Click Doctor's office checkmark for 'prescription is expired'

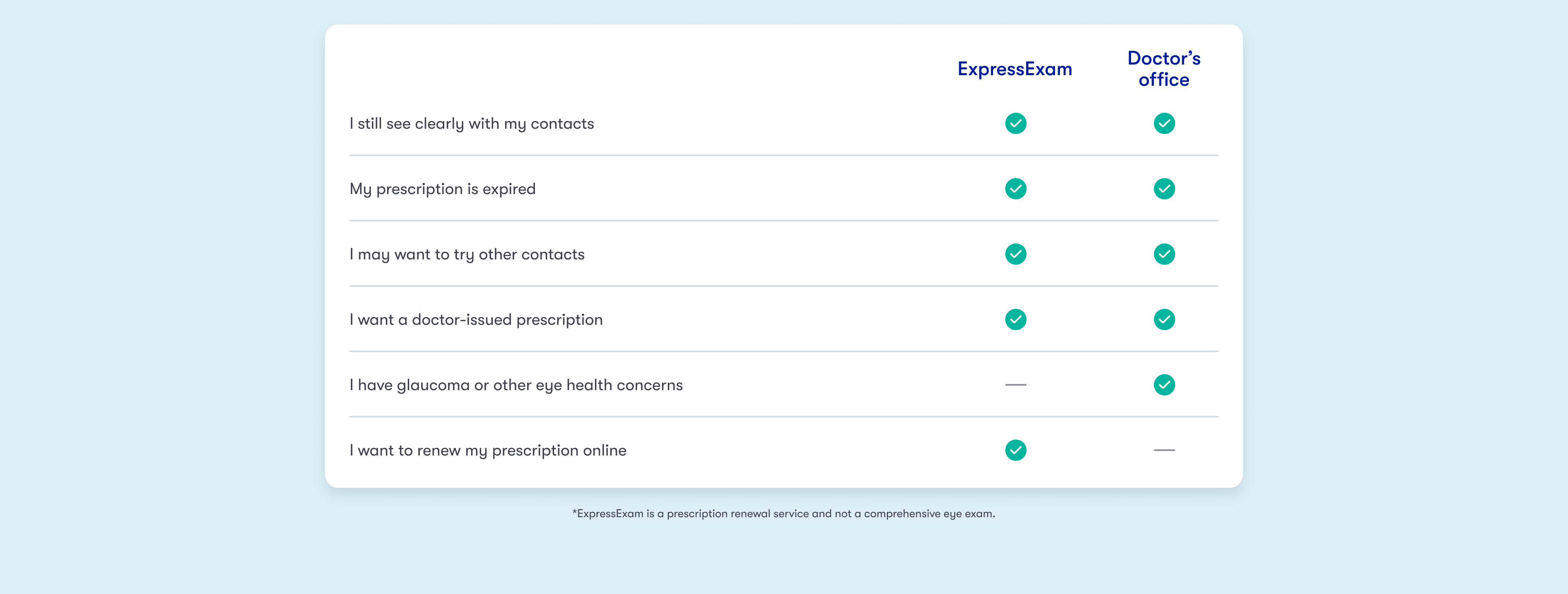(x=1164, y=189)
